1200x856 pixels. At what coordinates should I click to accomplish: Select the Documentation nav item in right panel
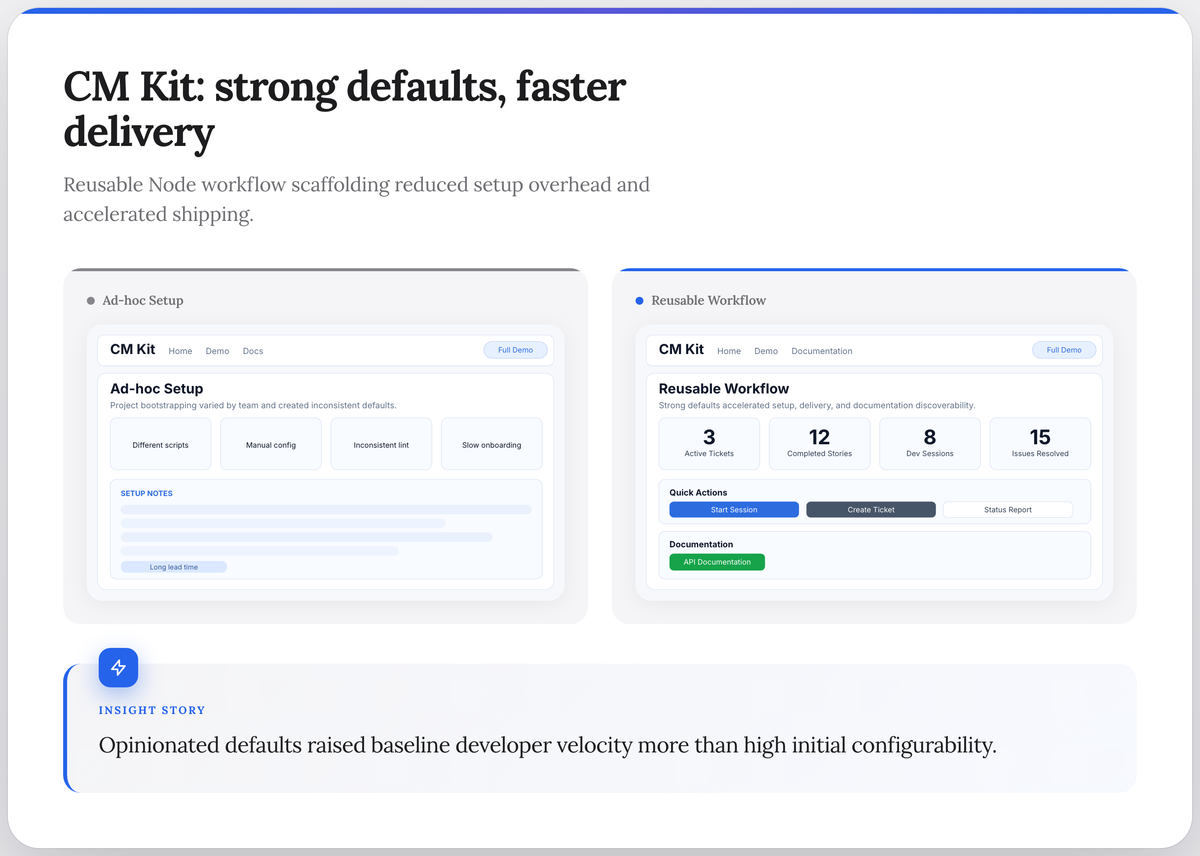point(821,351)
